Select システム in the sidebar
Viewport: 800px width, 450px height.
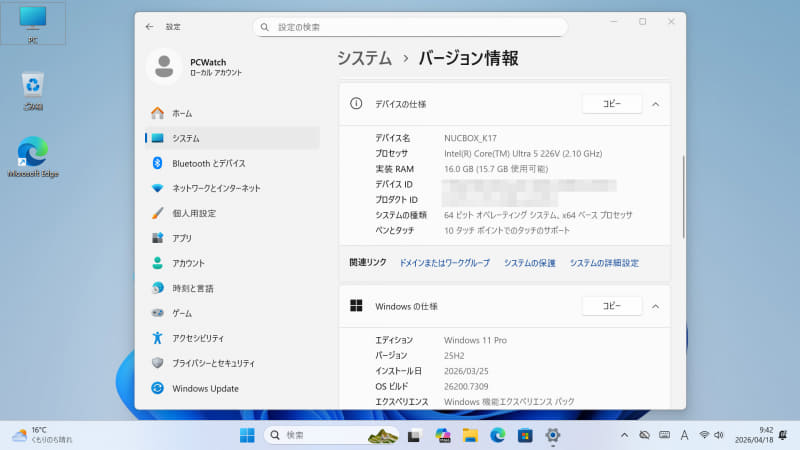[232, 138]
